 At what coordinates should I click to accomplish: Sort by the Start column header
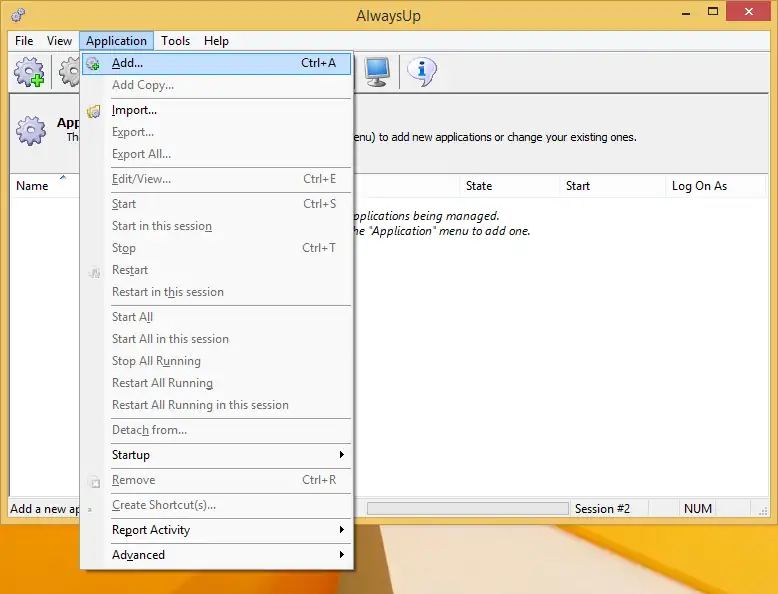point(612,186)
